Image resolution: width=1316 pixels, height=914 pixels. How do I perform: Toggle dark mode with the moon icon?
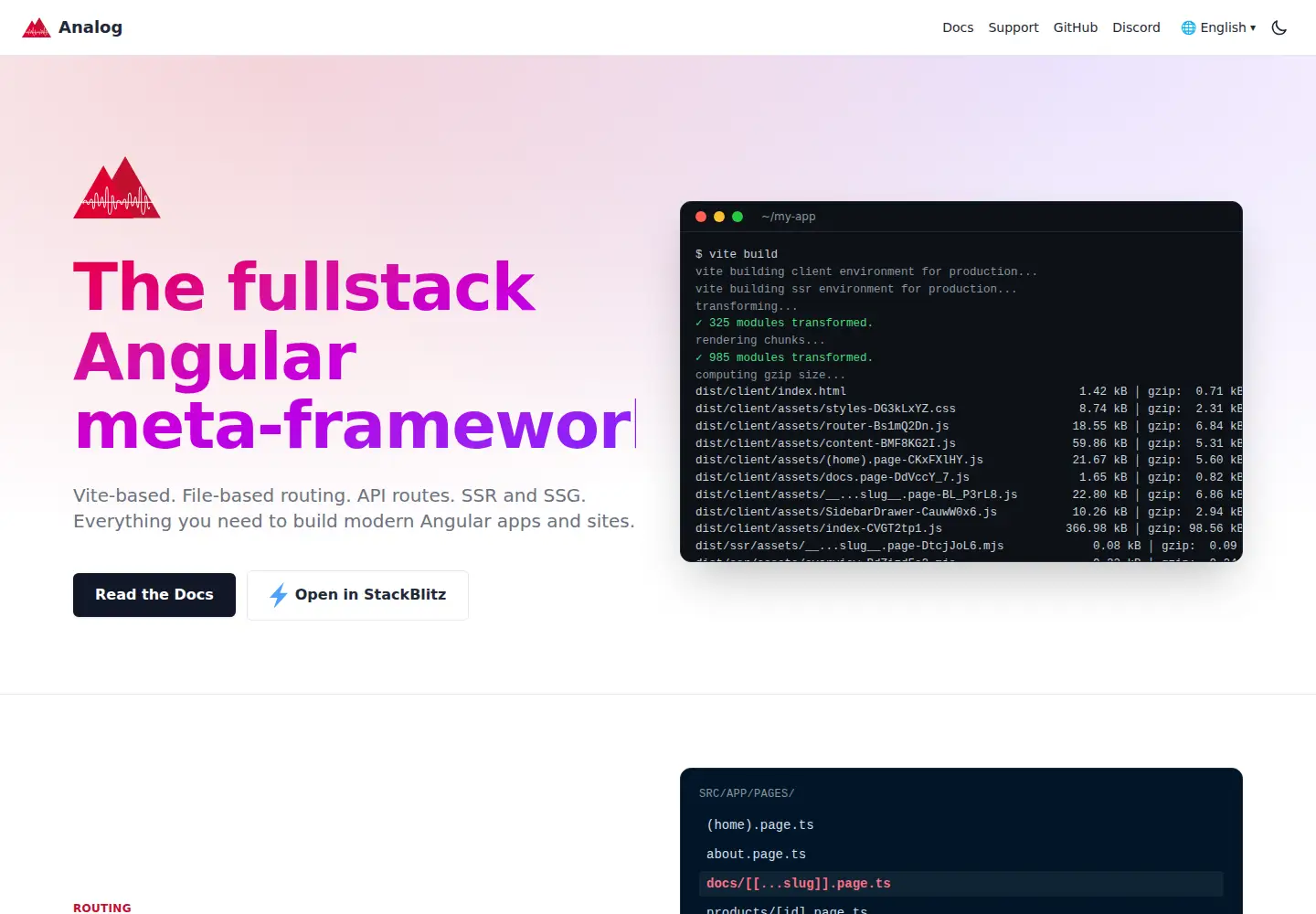[1279, 27]
